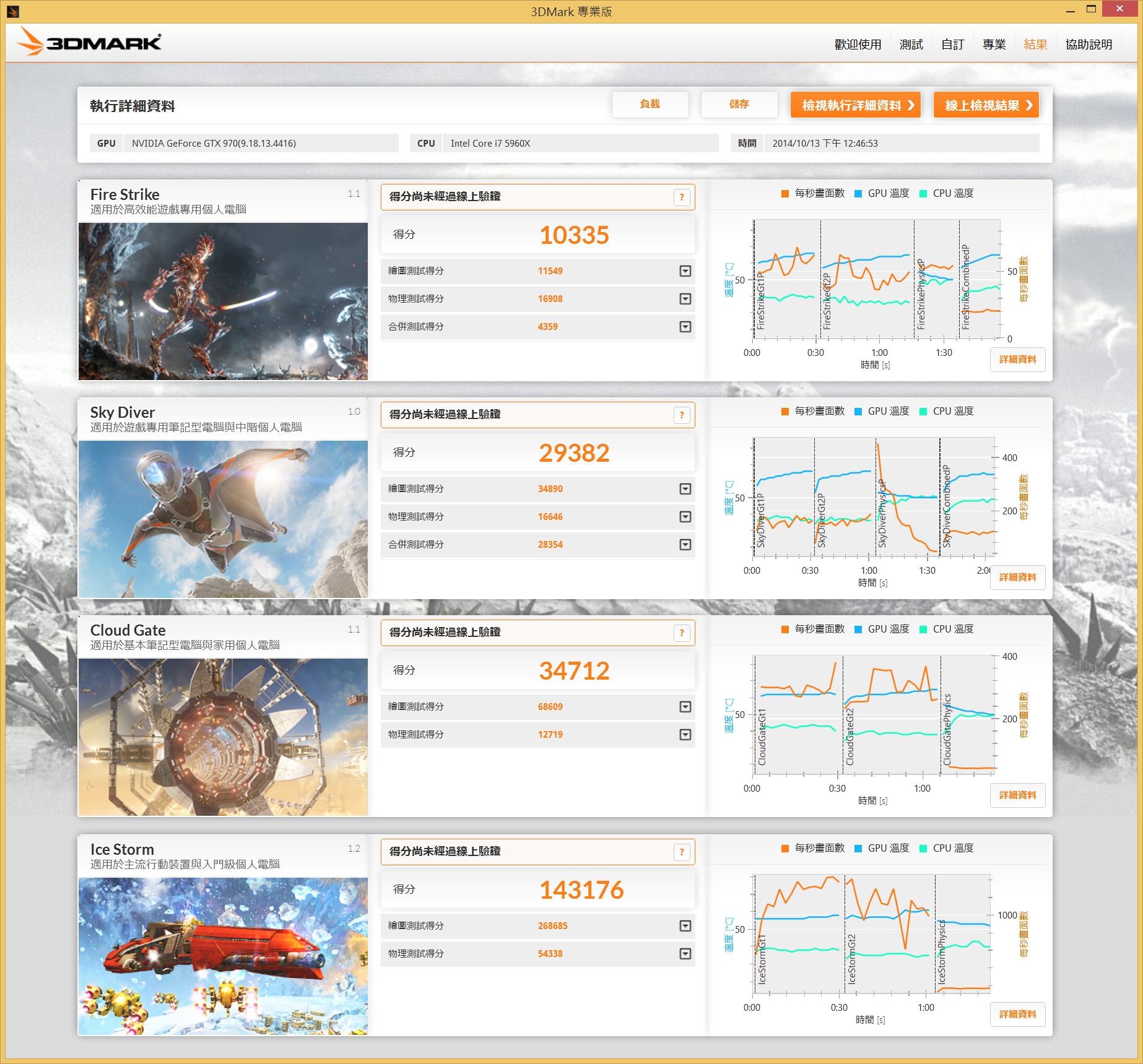The image size is (1143, 1064).
Task: Click the Cloud Gate score 34712
Action: [574, 671]
